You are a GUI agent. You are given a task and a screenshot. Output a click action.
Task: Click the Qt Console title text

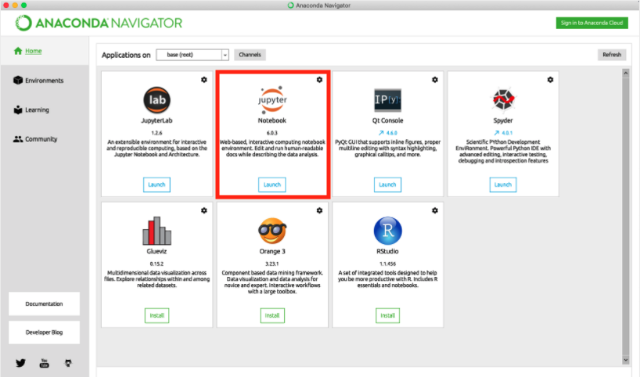[x=388, y=121]
